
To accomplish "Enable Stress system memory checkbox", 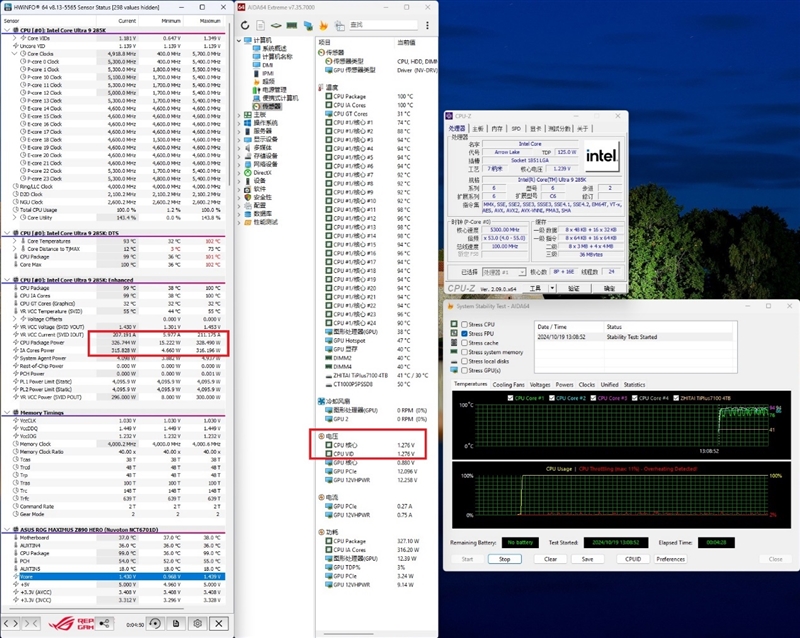I will [x=464, y=352].
